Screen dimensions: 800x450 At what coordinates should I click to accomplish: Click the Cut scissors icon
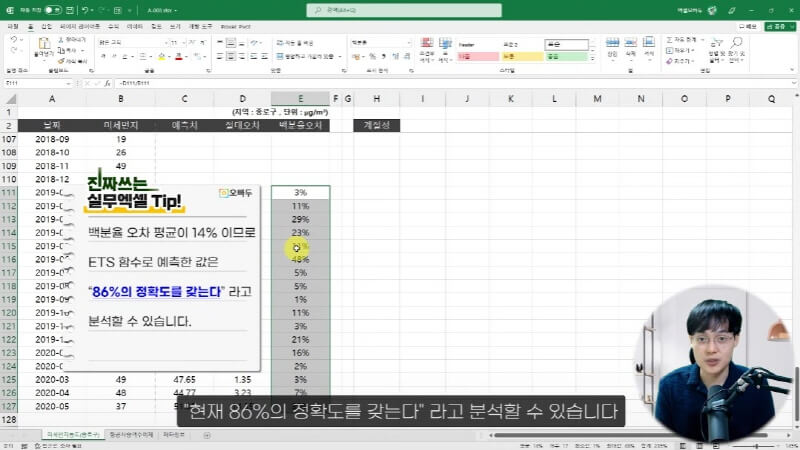(61, 39)
